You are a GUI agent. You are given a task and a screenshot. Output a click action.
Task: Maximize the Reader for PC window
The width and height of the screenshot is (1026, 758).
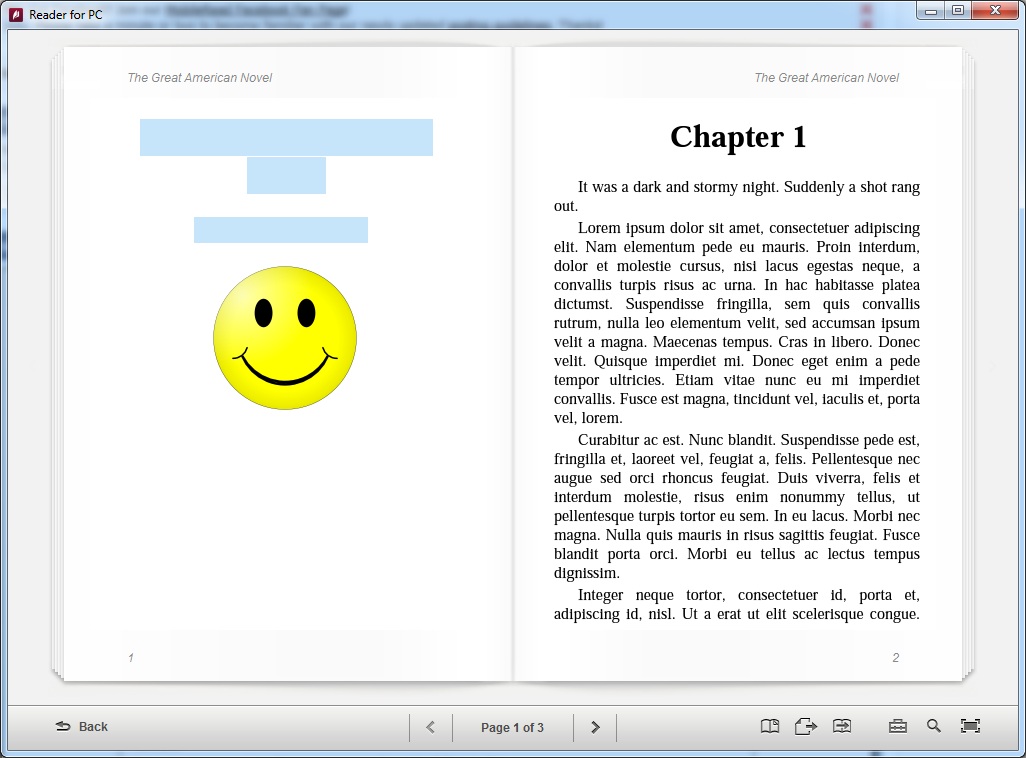pos(958,10)
